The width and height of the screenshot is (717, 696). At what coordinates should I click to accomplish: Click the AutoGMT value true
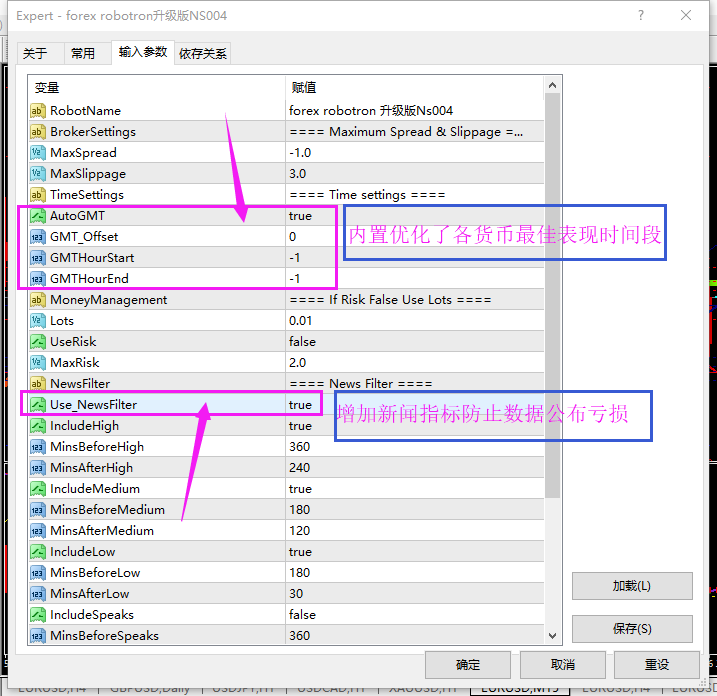pos(300,216)
